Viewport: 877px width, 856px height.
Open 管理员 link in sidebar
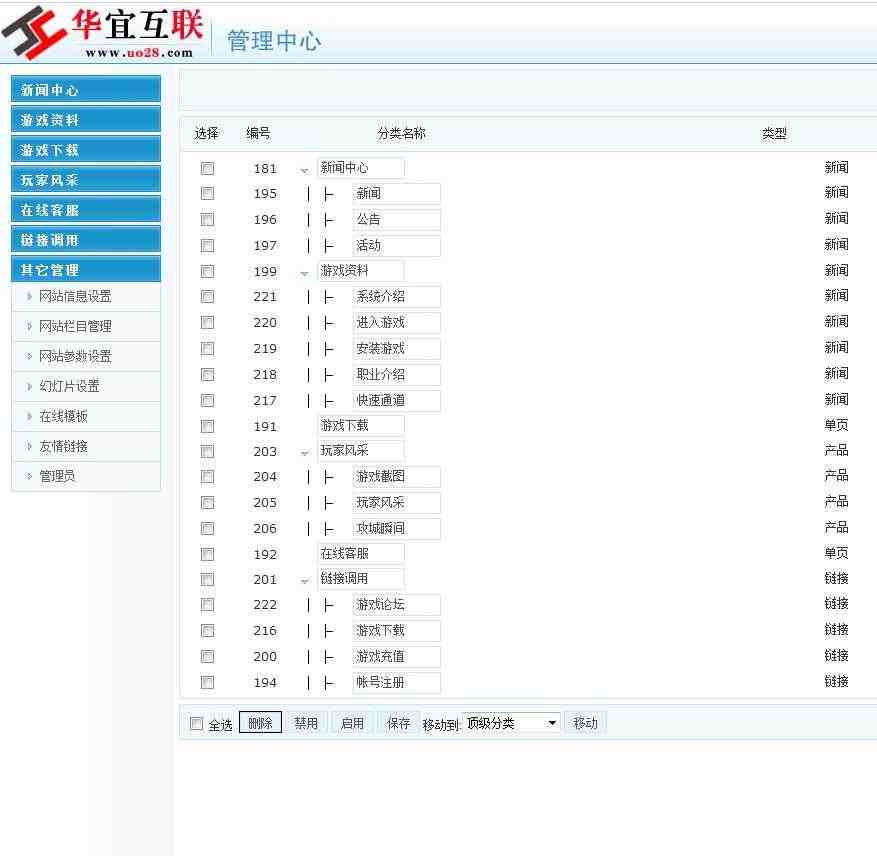coord(57,476)
